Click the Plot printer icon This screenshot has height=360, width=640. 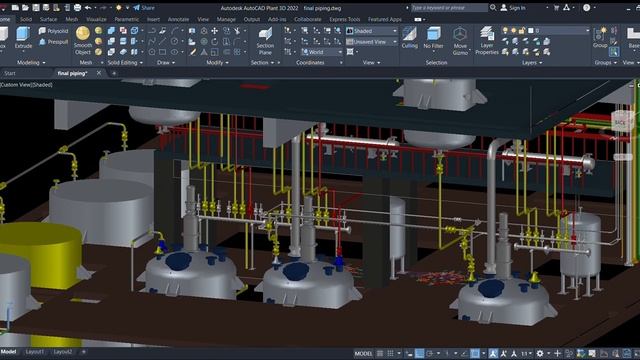[77, 7]
